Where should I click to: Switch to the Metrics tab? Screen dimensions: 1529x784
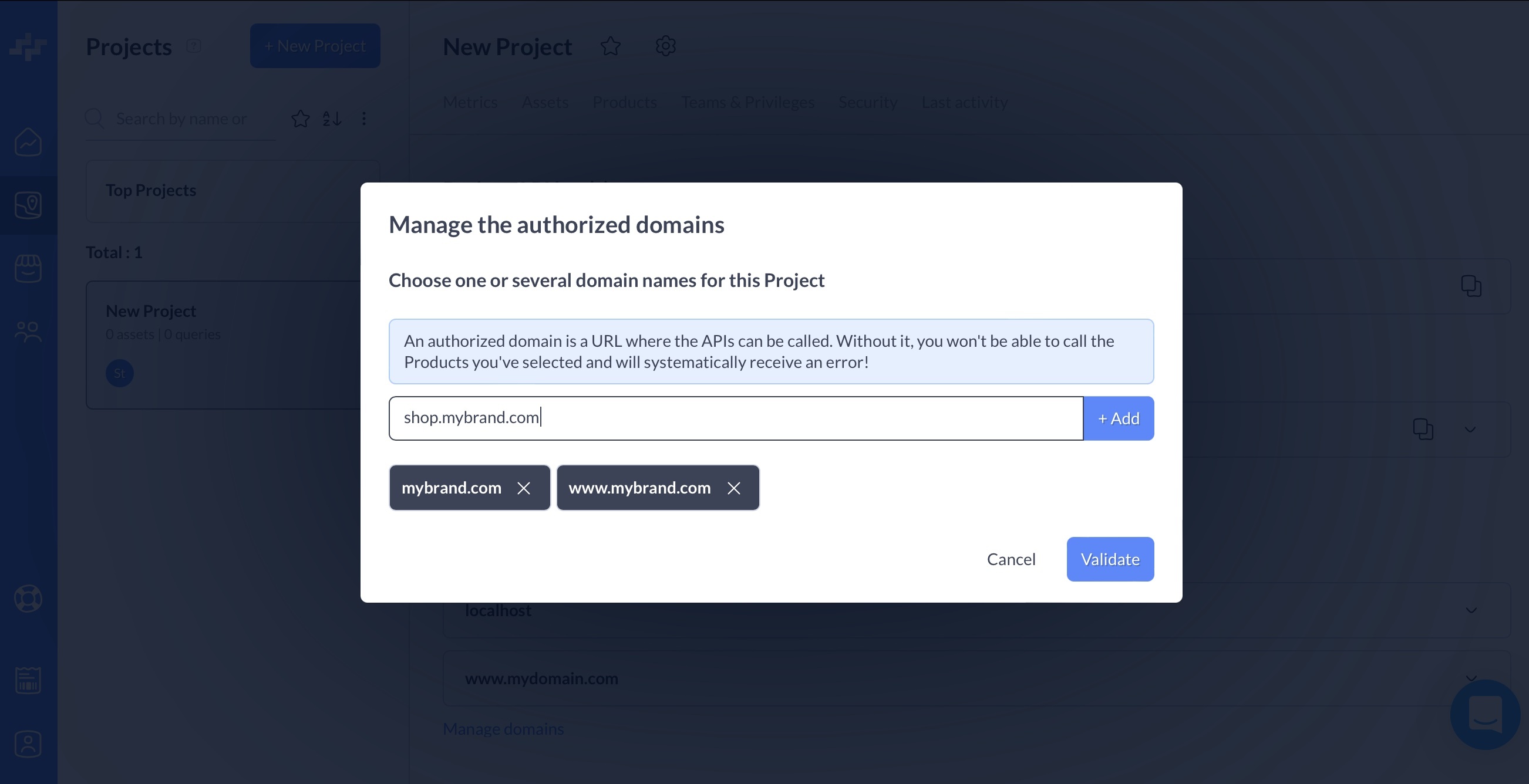coord(470,102)
